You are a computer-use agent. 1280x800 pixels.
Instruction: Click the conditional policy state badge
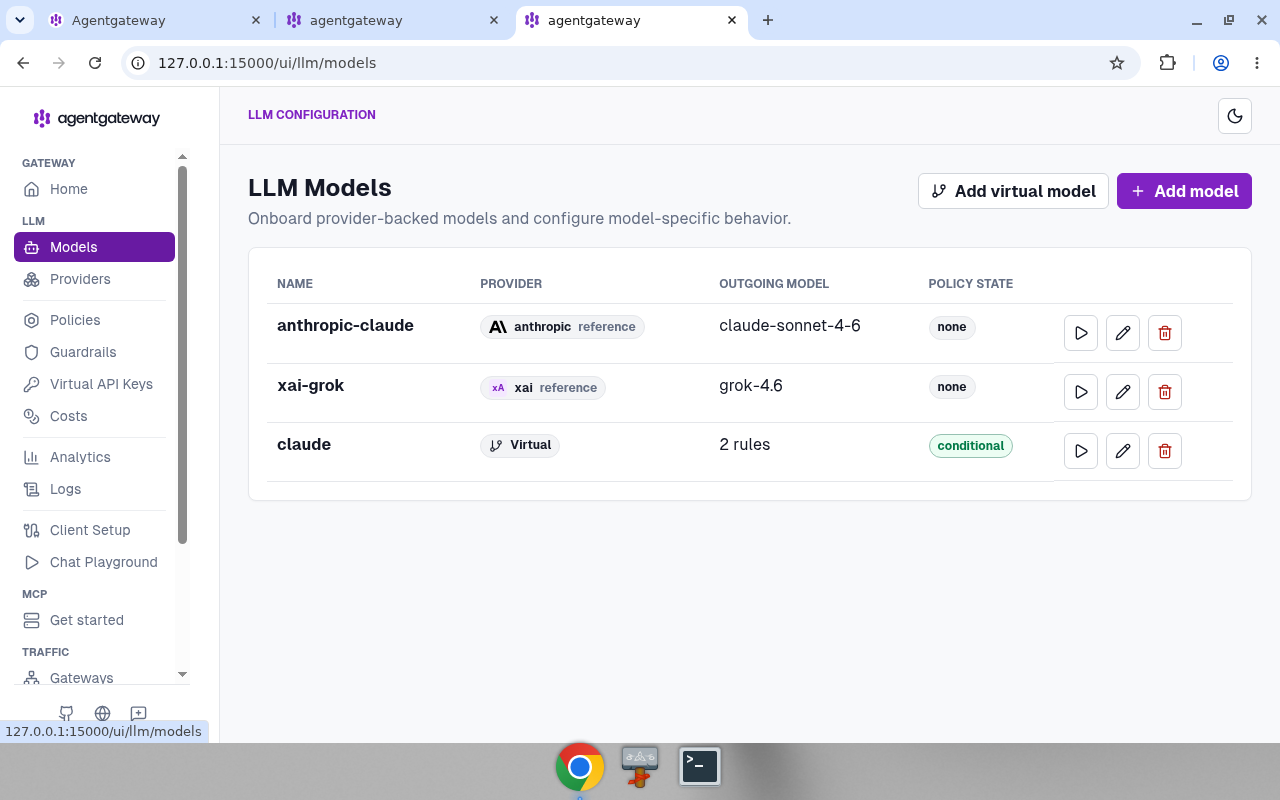click(x=971, y=446)
